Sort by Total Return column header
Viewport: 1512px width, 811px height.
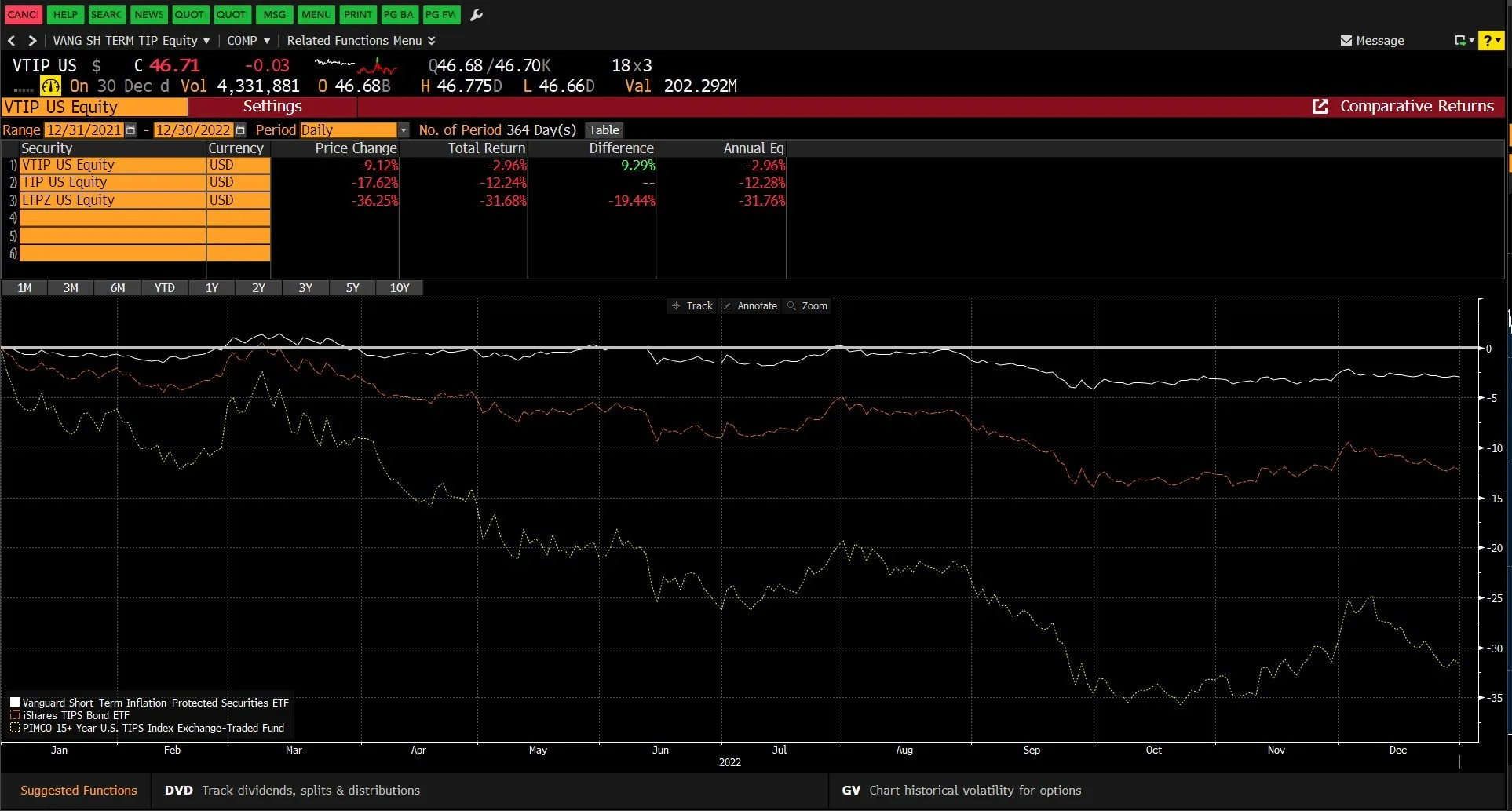[486, 148]
